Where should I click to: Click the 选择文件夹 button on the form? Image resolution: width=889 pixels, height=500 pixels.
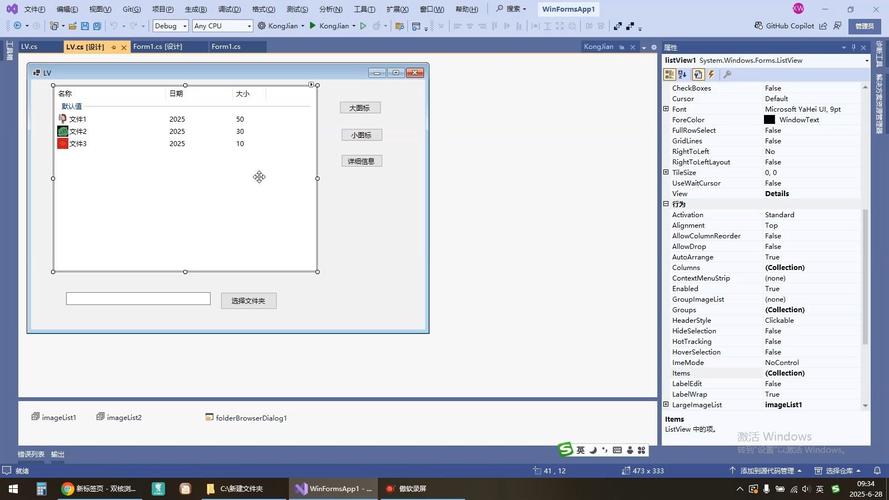click(x=248, y=300)
